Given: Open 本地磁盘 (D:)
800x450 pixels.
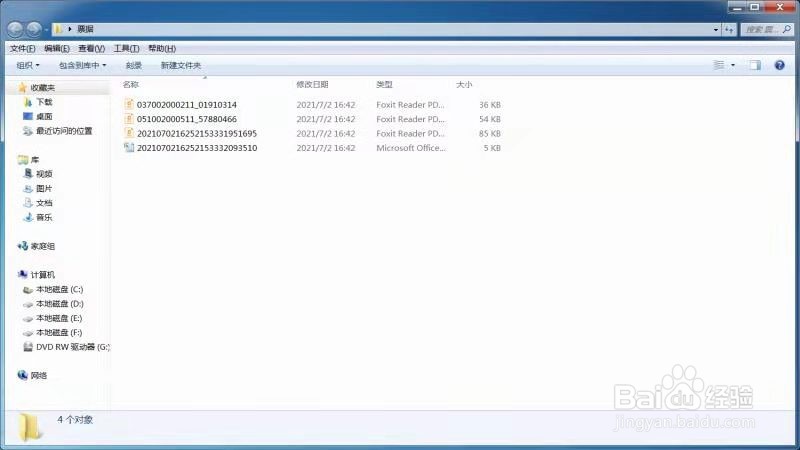Looking at the screenshot, I should point(60,304).
